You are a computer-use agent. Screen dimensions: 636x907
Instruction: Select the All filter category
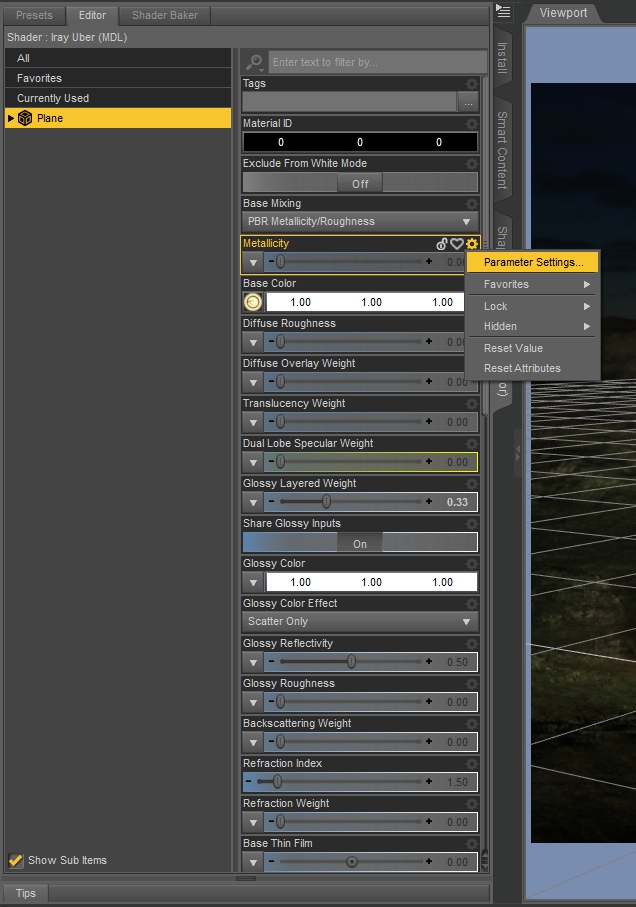[x=118, y=58]
